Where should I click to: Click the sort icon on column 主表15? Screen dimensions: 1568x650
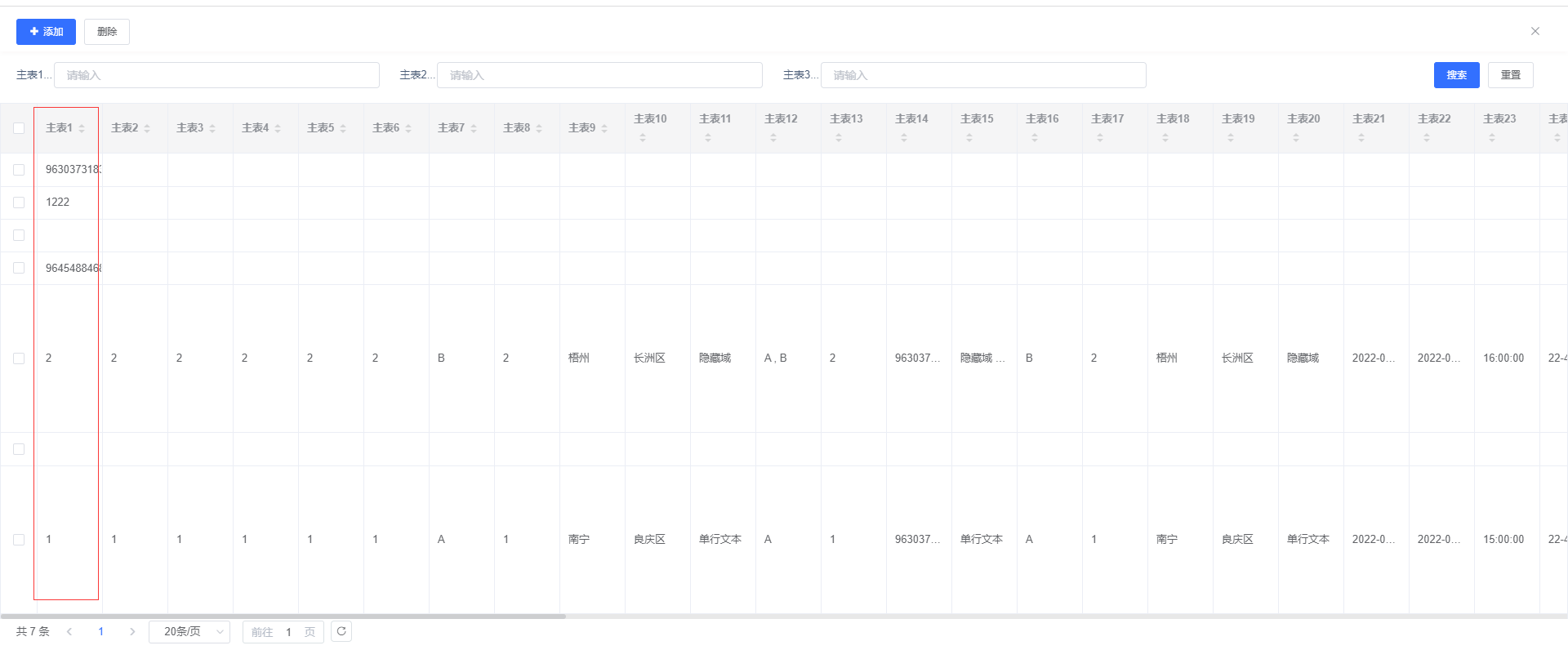coord(969,138)
